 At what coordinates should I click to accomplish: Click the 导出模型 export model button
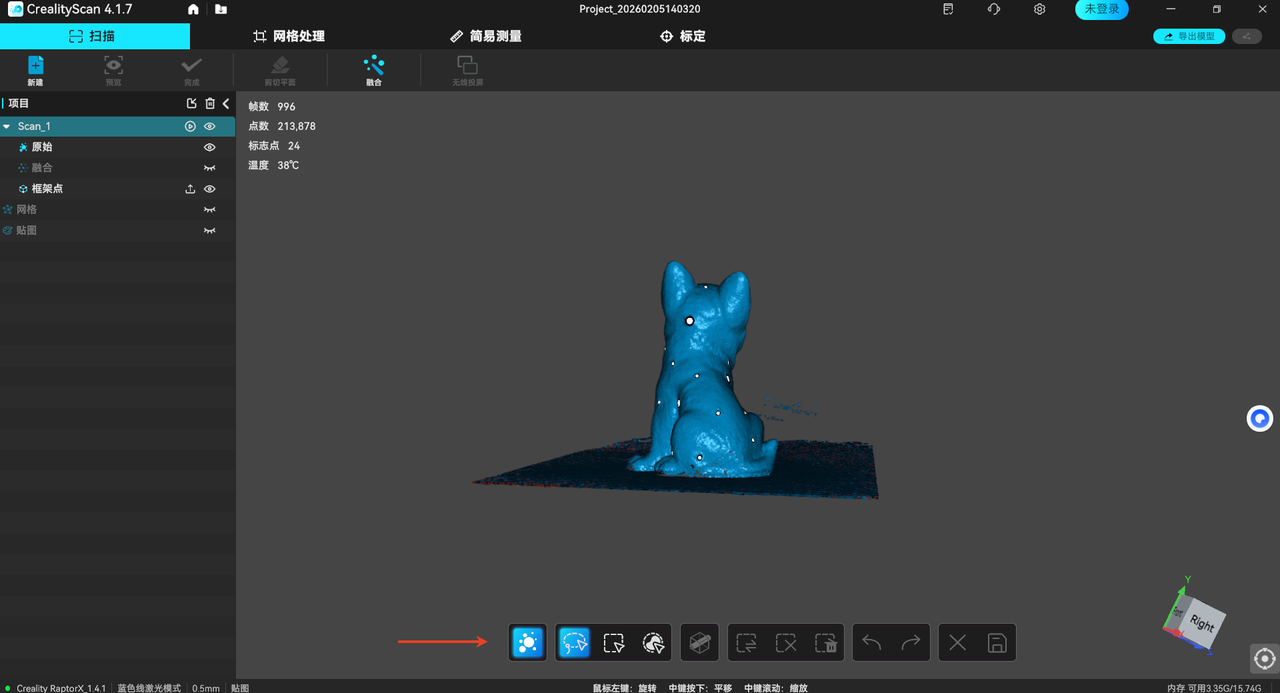pyautogui.click(x=1189, y=36)
